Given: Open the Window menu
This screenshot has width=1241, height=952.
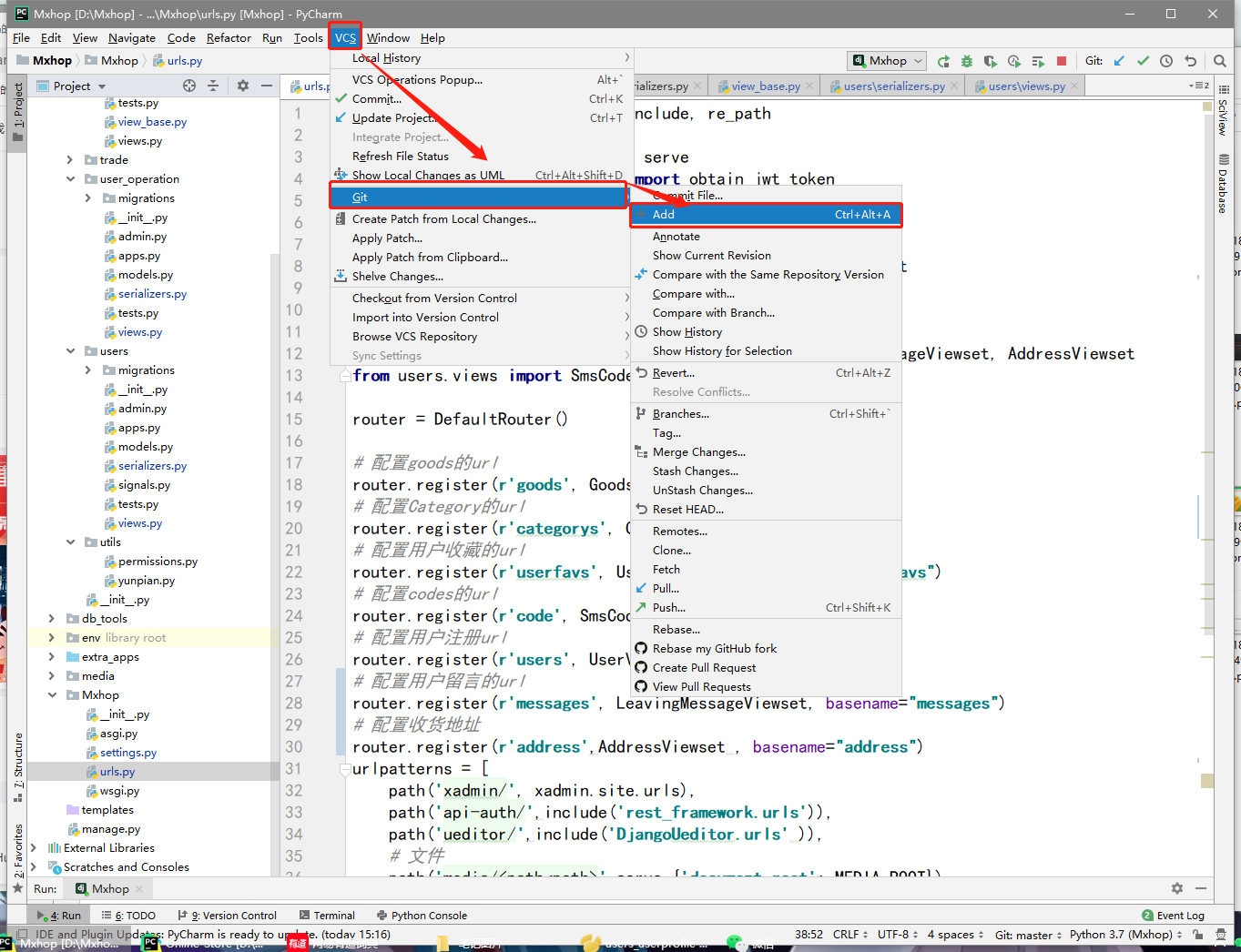Looking at the screenshot, I should (x=388, y=38).
